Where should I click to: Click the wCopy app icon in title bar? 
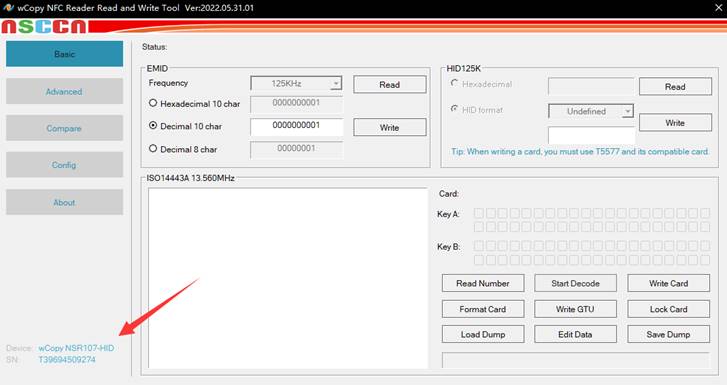(8, 7)
